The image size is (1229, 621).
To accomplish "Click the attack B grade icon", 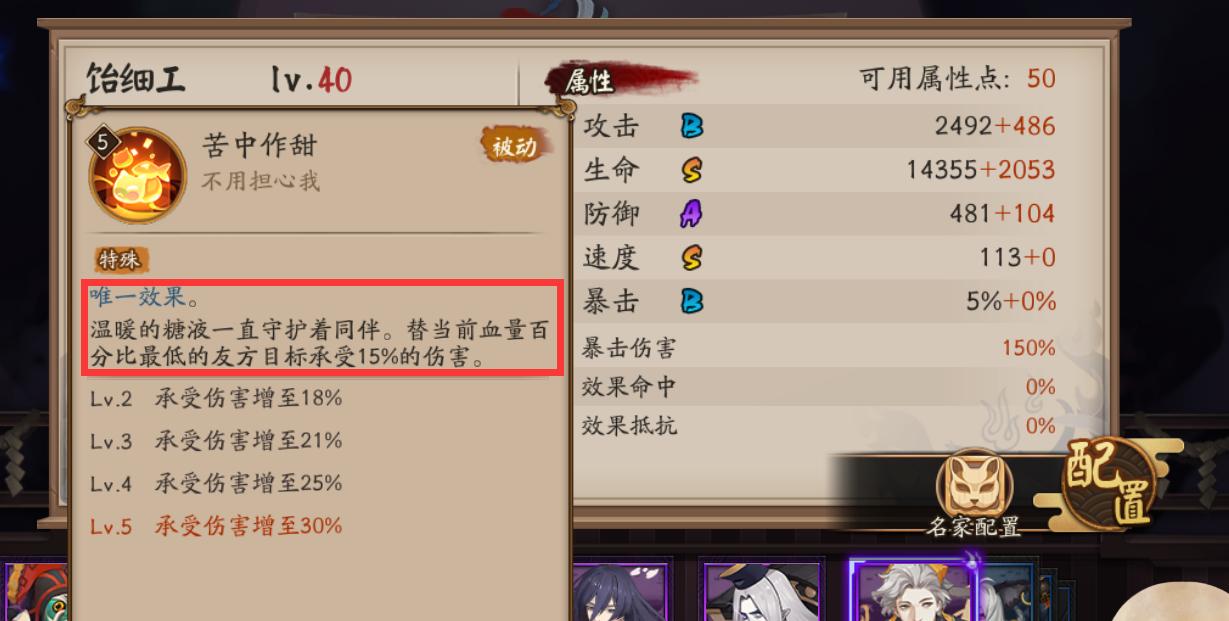I will [692, 126].
